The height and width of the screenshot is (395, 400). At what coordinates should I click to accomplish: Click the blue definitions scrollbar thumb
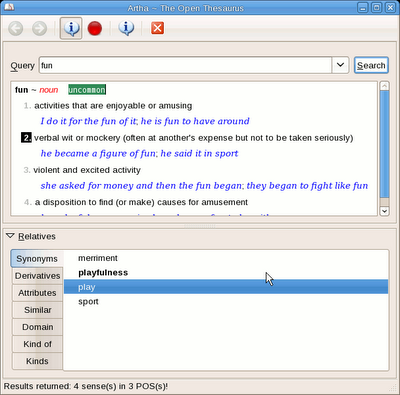384,144
